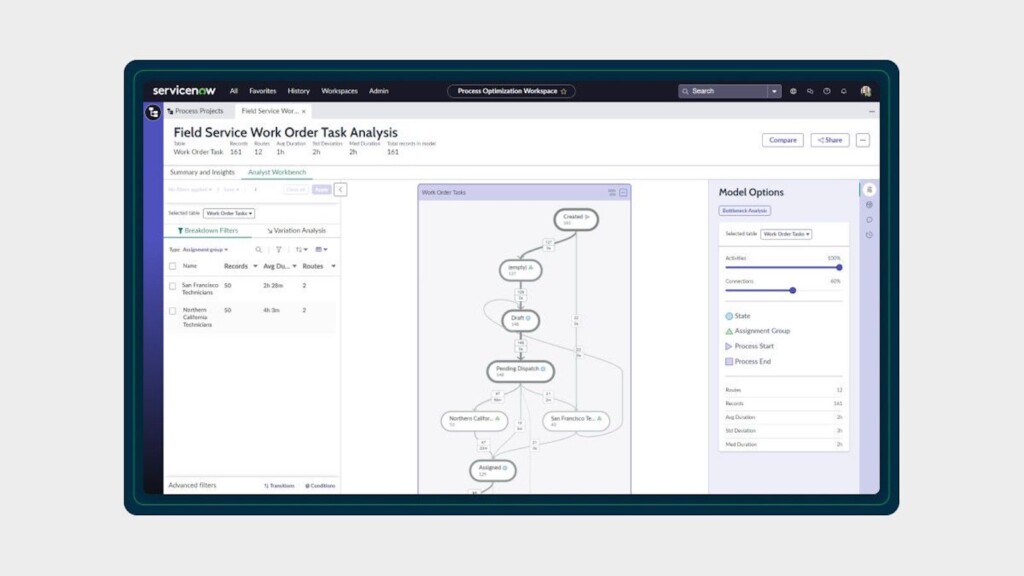Select the San Francisco Te... node

(x=576, y=421)
